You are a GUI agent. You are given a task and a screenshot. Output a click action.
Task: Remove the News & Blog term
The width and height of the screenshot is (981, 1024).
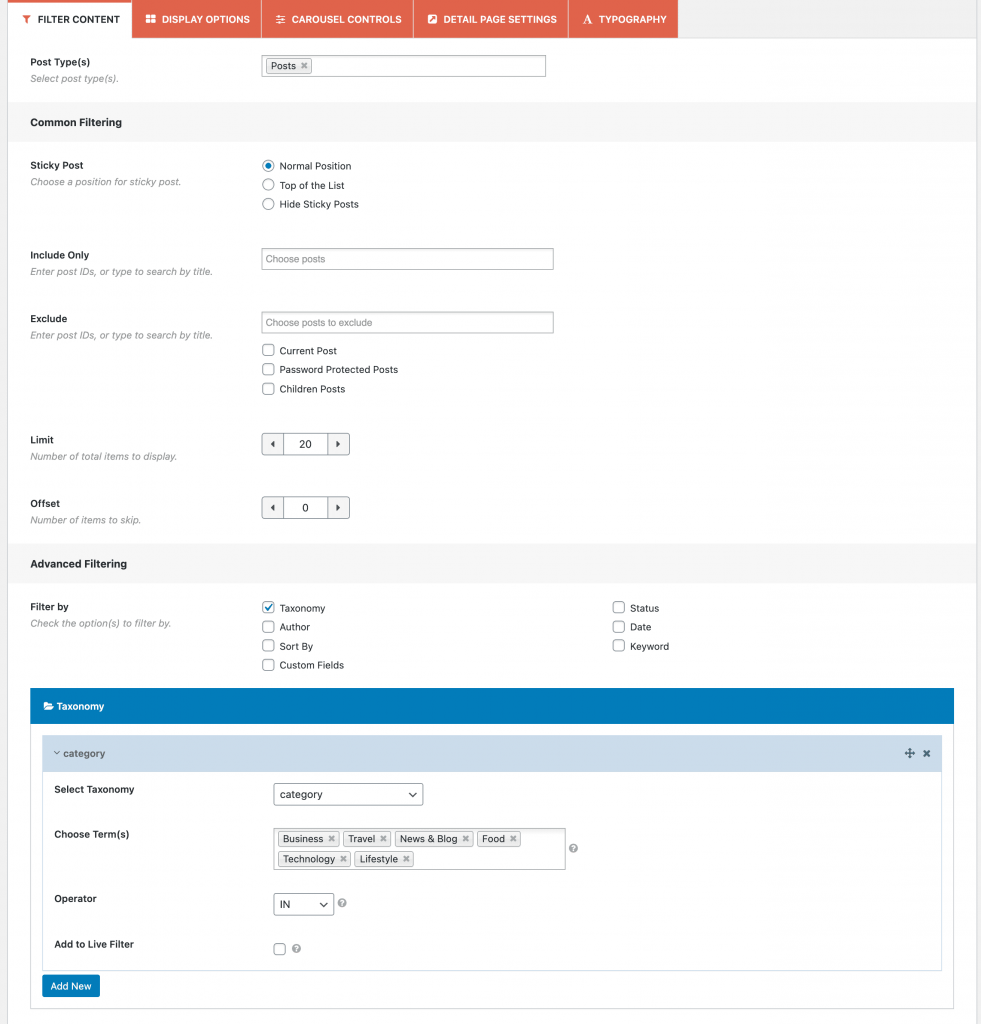click(x=466, y=839)
